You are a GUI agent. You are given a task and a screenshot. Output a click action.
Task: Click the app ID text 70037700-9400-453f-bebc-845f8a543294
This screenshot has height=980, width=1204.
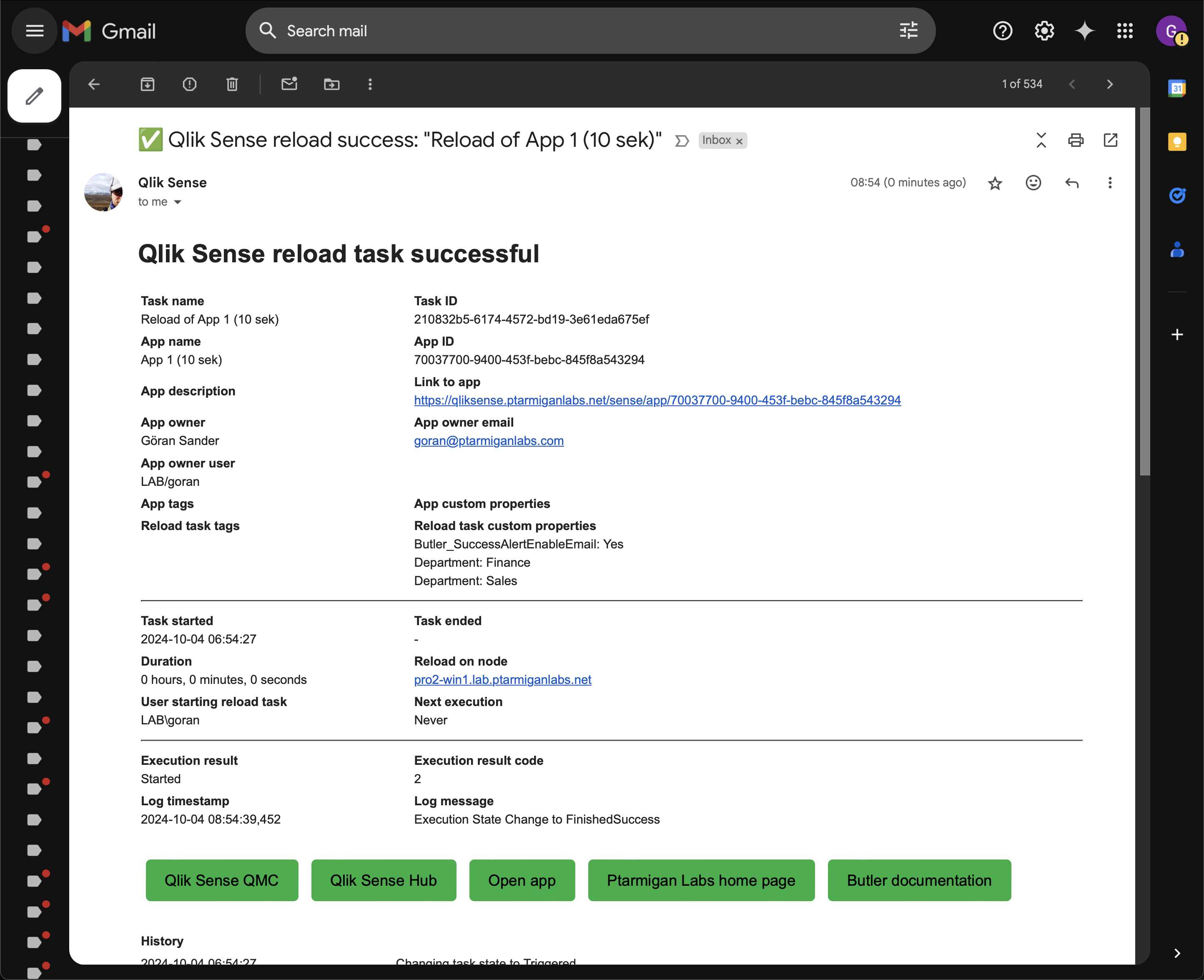pyautogui.click(x=529, y=360)
